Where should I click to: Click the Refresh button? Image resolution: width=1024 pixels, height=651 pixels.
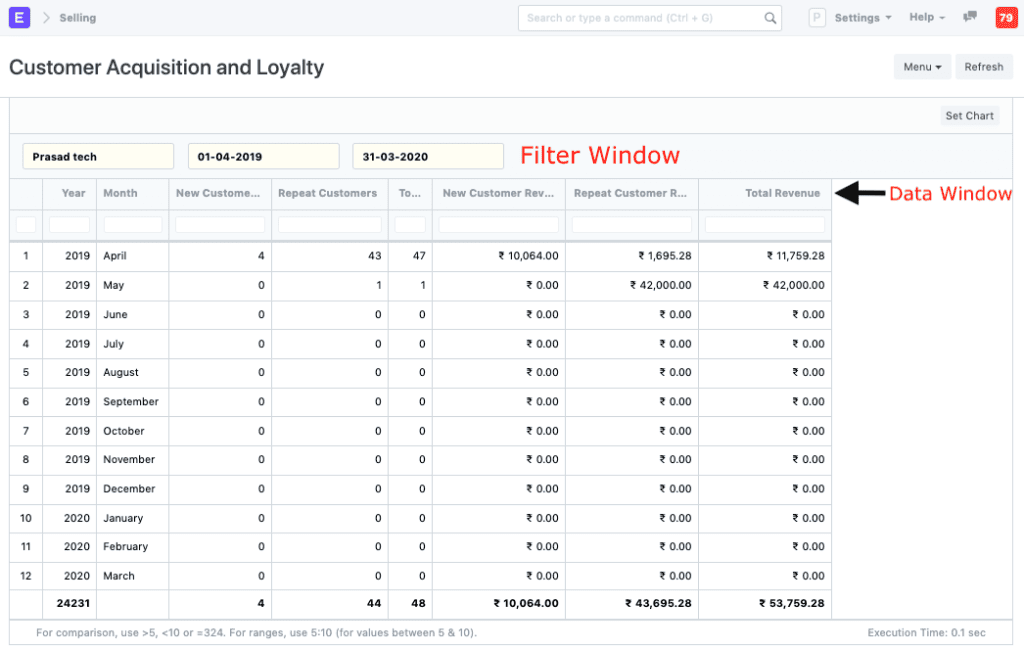(984, 67)
